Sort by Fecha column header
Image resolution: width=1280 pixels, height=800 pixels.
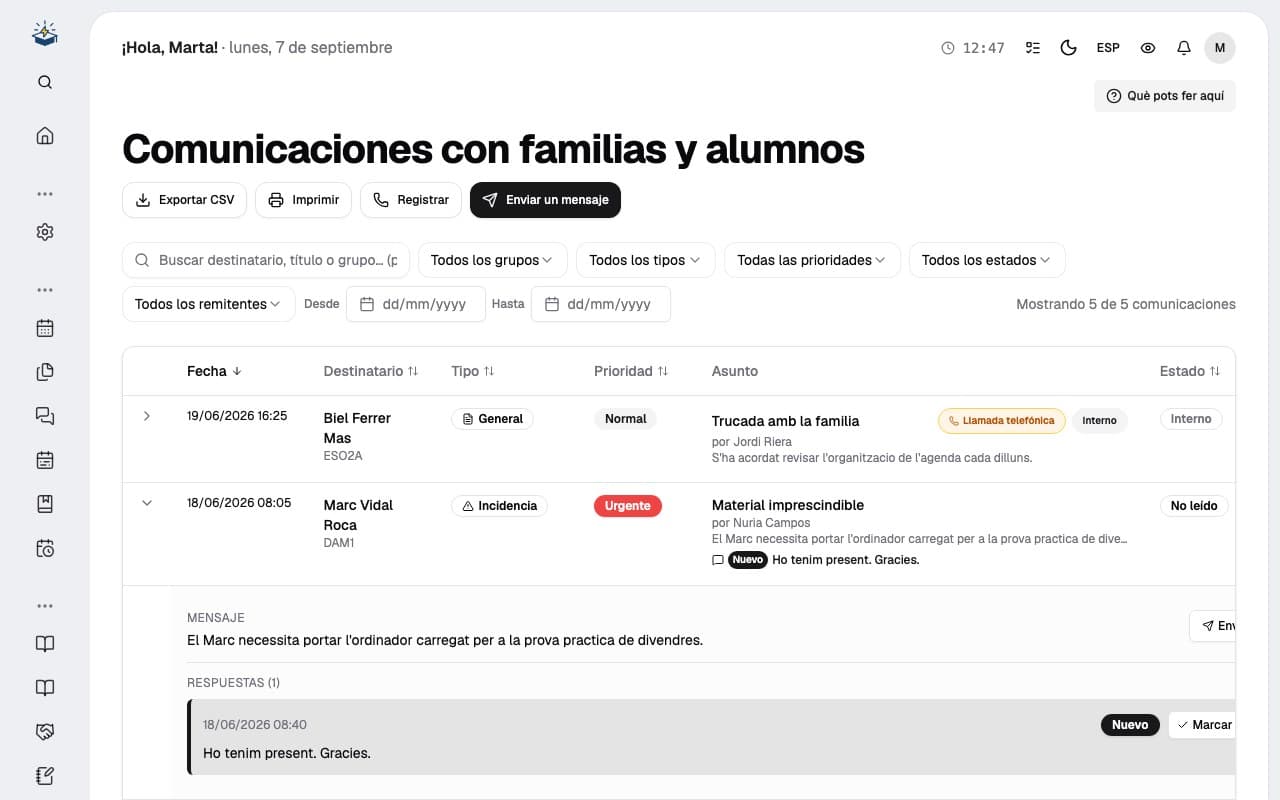tap(214, 371)
